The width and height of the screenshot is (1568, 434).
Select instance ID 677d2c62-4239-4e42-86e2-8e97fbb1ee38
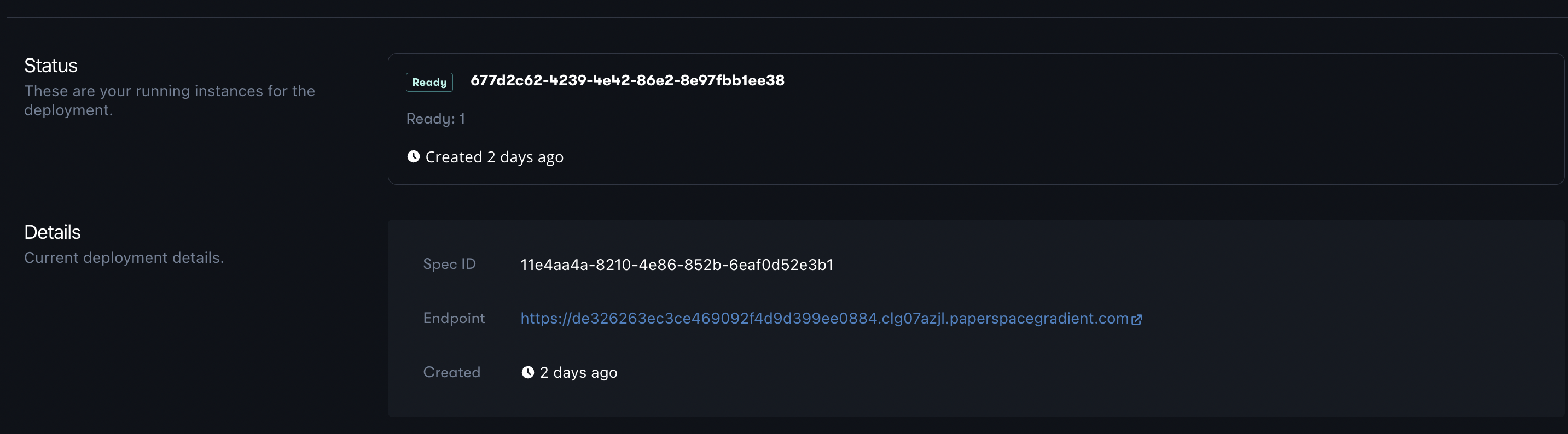coord(627,80)
